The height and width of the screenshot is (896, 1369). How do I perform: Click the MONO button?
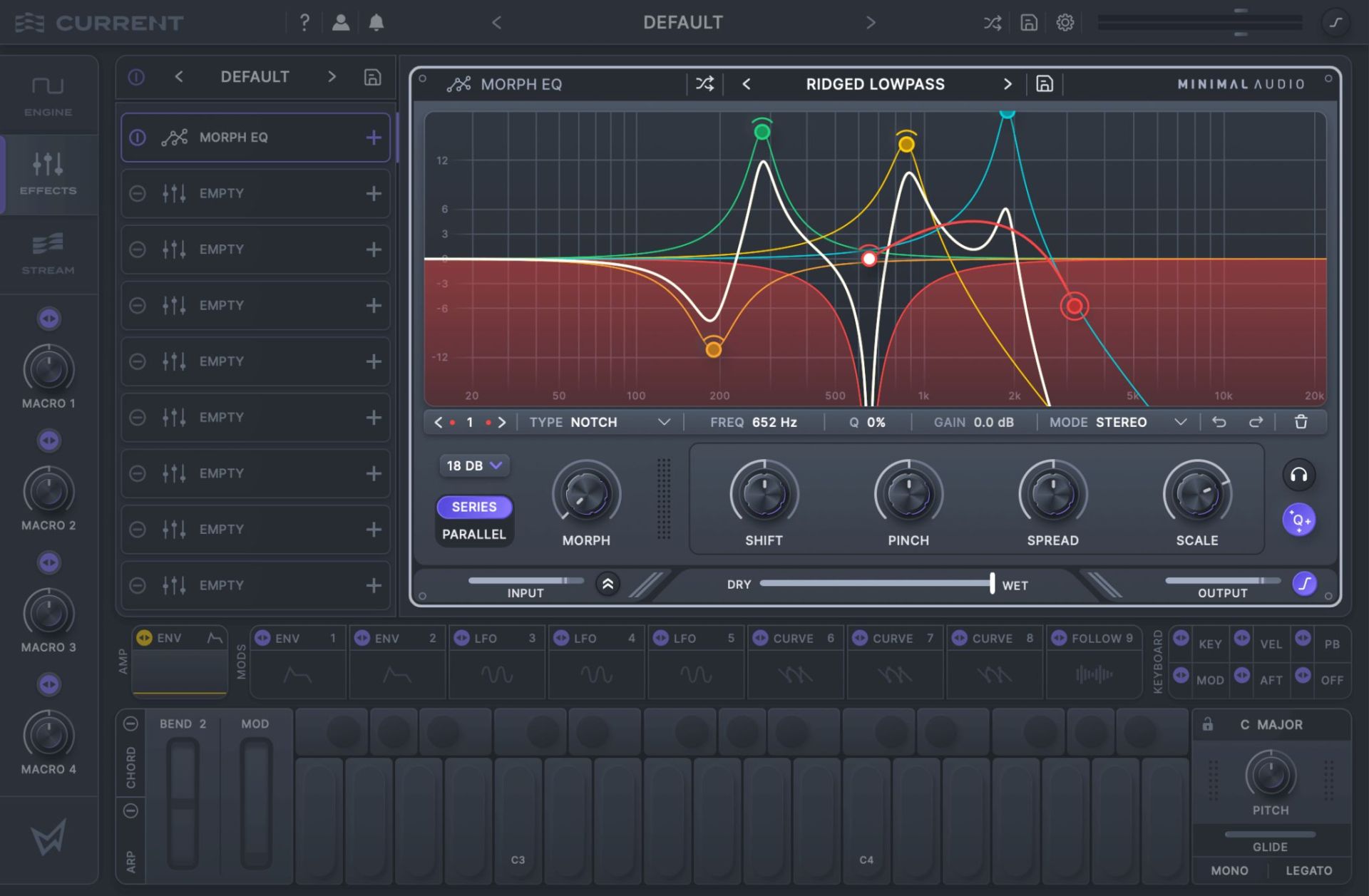click(1229, 870)
